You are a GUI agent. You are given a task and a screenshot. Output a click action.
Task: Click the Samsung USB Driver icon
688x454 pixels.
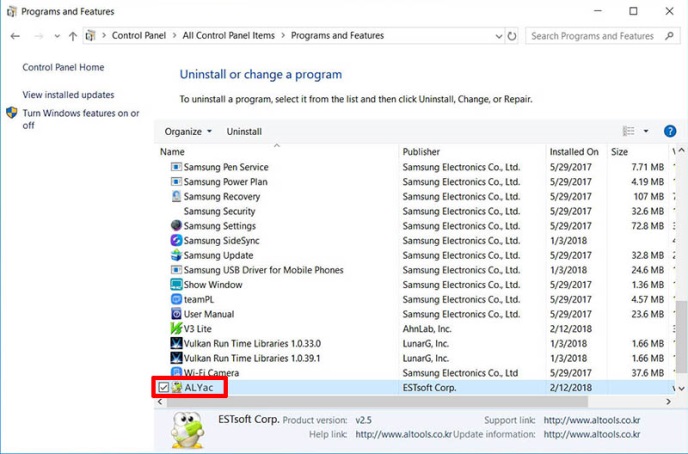[x=176, y=270]
